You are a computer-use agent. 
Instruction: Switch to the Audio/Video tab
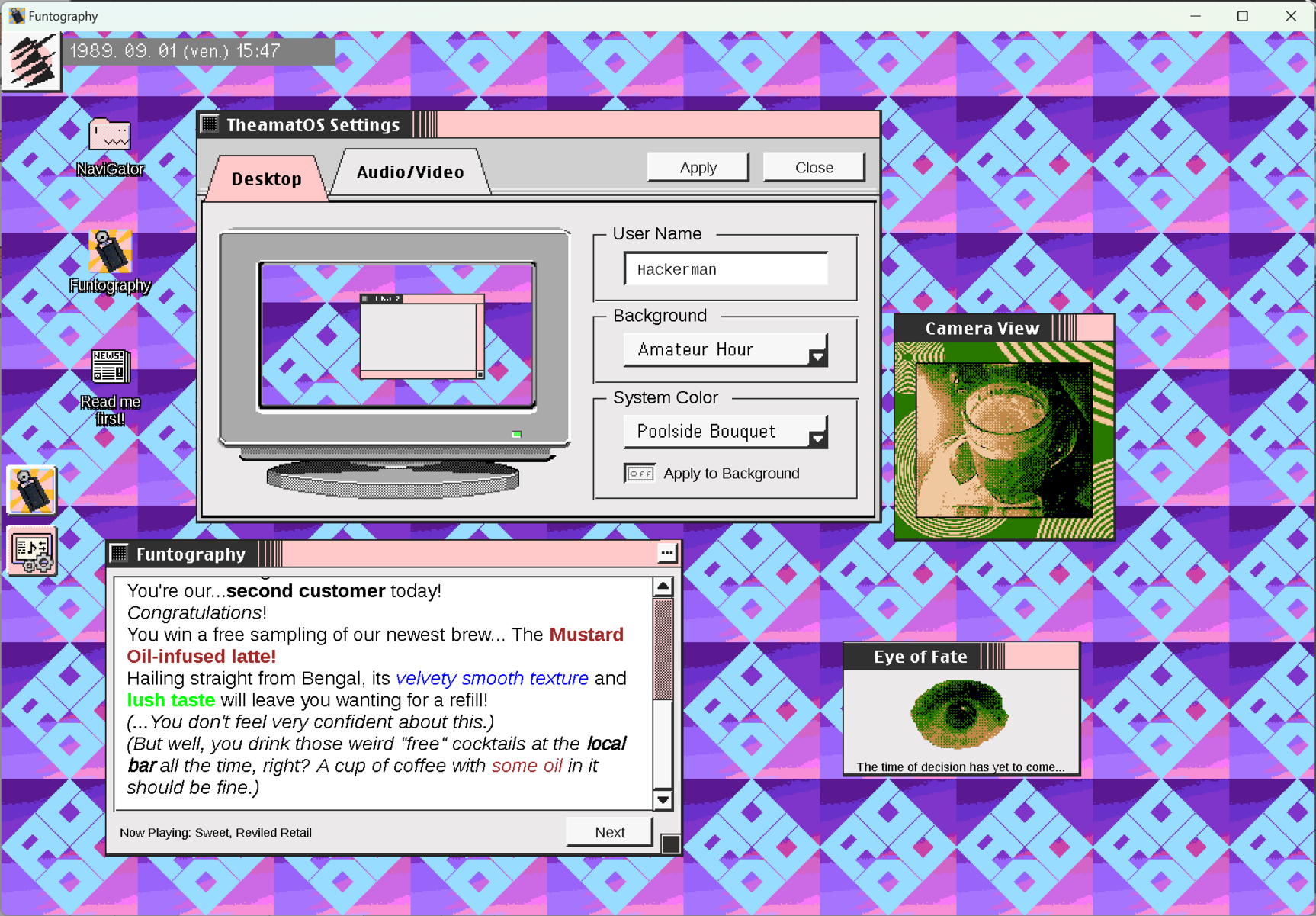pyautogui.click(x=409, y=172)
